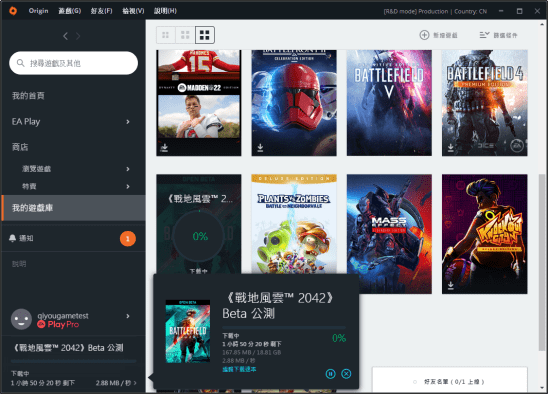Click the add game plus icon

(x=424, y=35)
